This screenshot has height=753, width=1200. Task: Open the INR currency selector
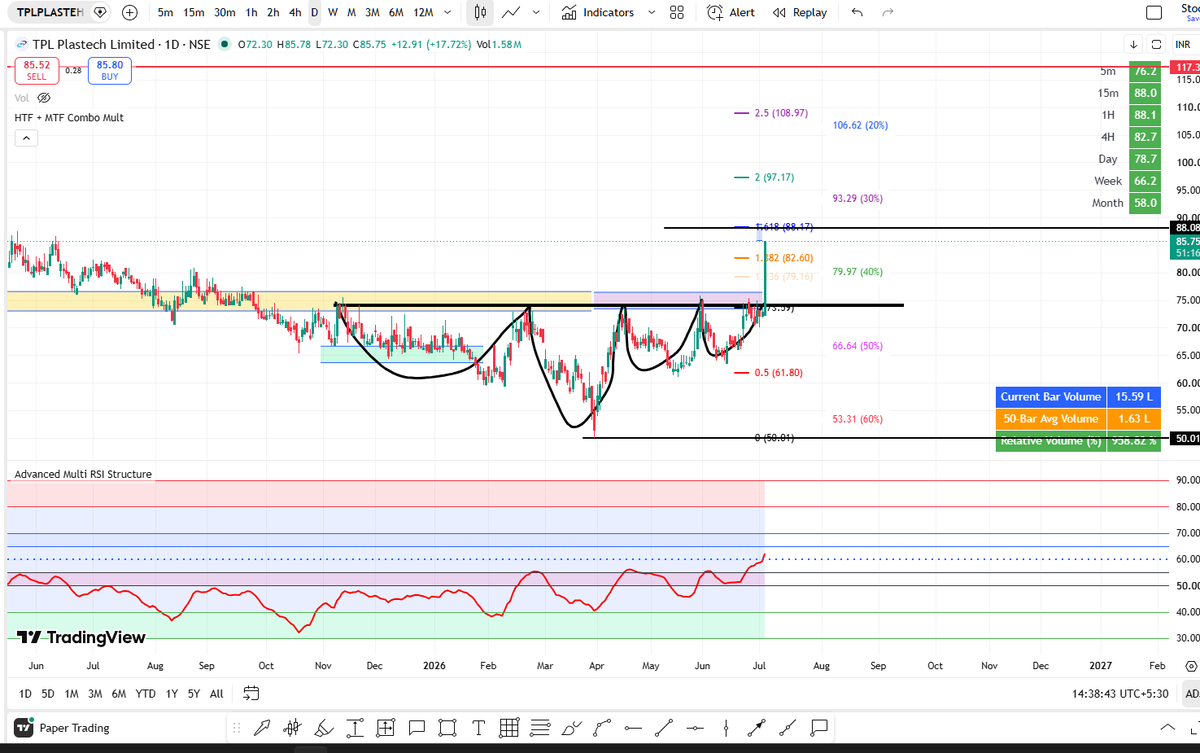1183,44
